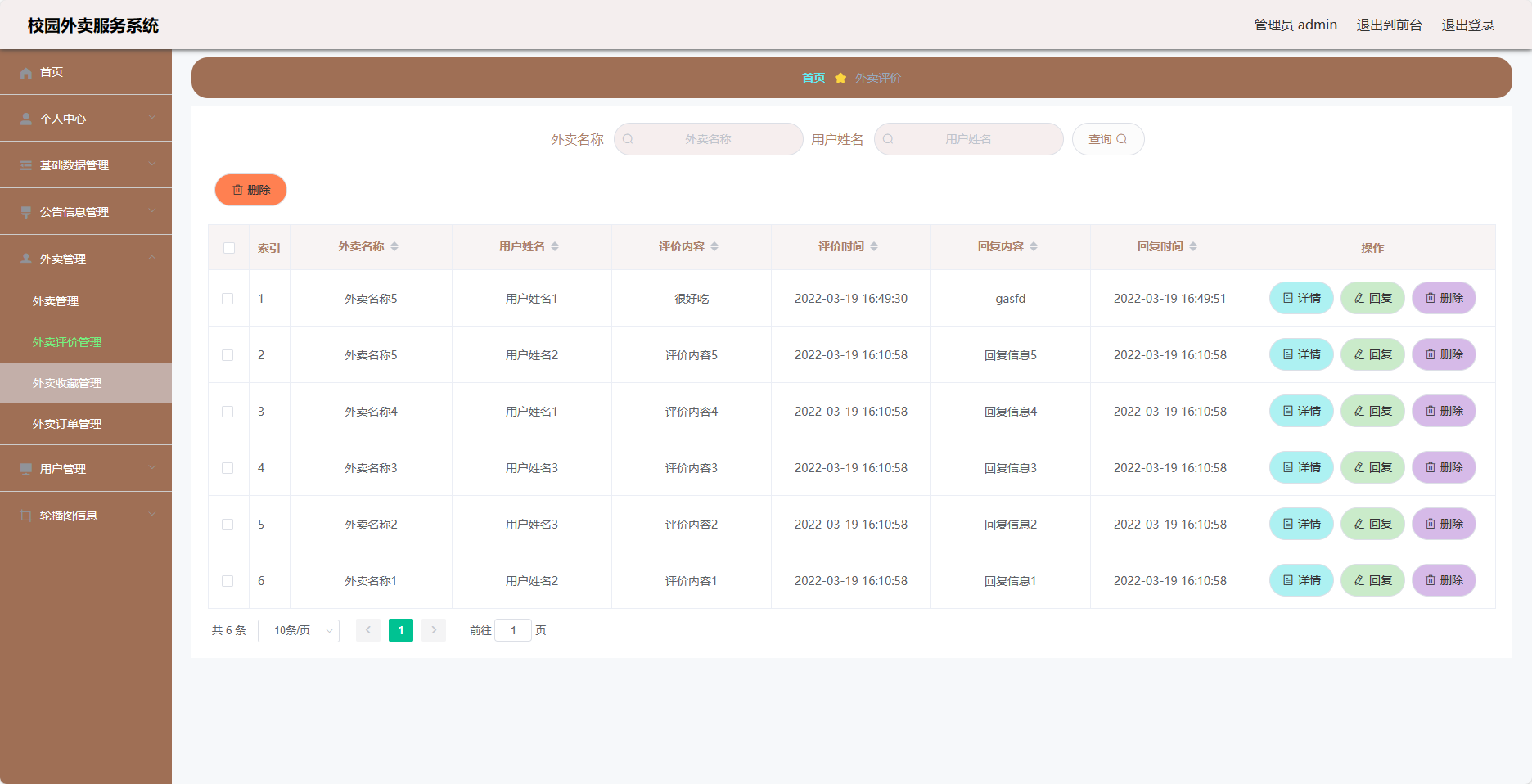
Task: Click the home icon beside 首页 in sidebar
Action: [26, 73]
